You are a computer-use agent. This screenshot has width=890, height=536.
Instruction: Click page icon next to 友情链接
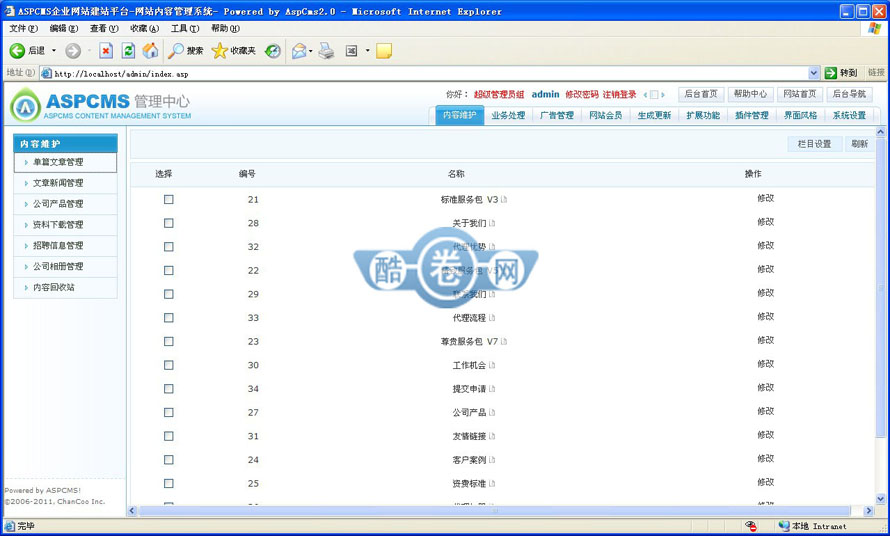(x=492, y=436)
